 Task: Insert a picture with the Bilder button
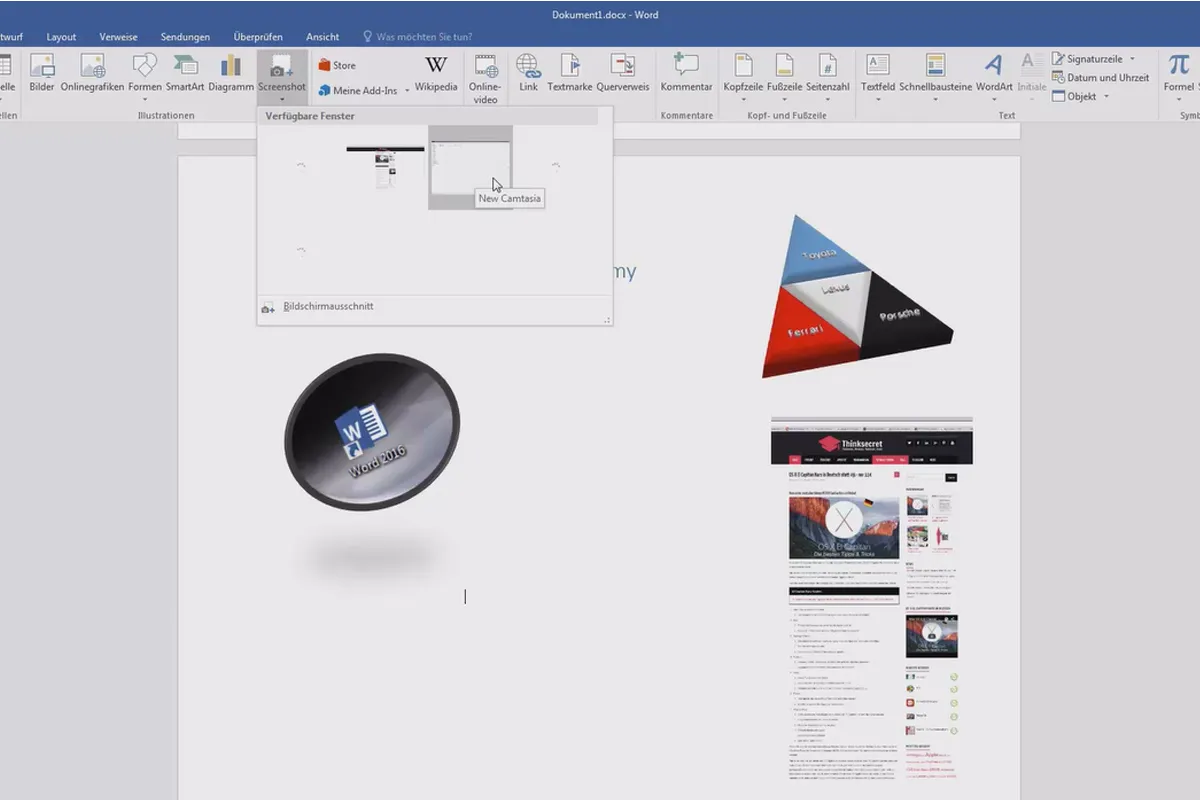click(x=42, y=73)
